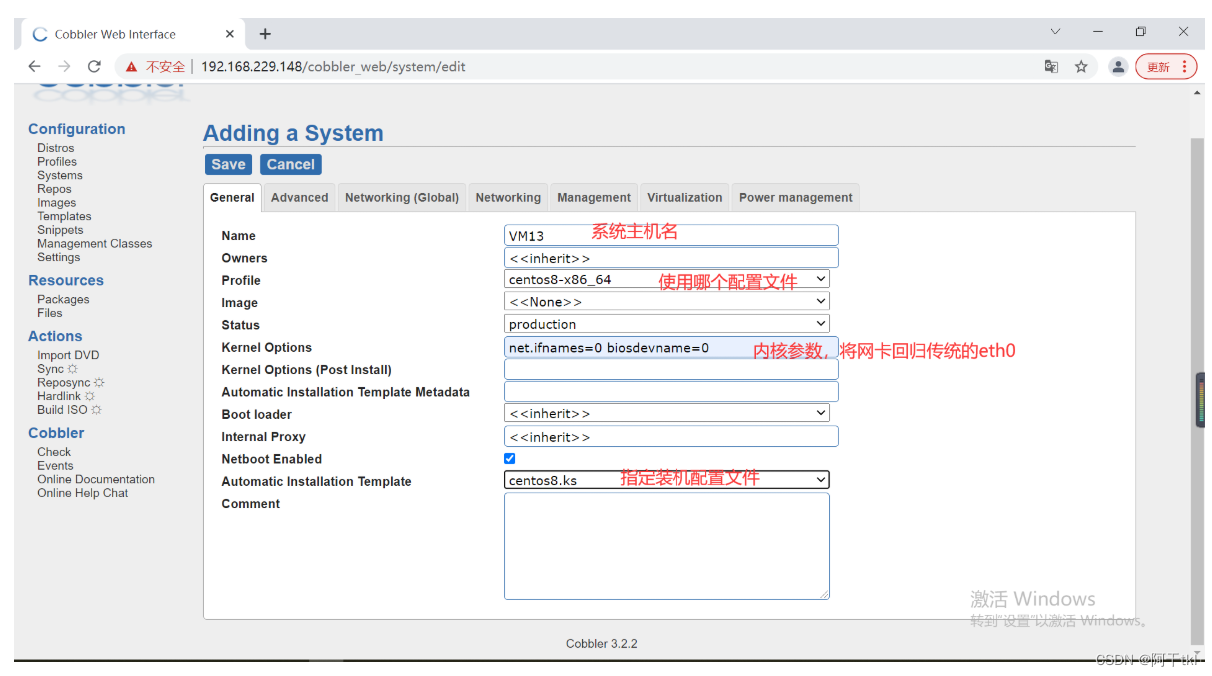
Task: Click into the Name input field
Action: (671, 235)
